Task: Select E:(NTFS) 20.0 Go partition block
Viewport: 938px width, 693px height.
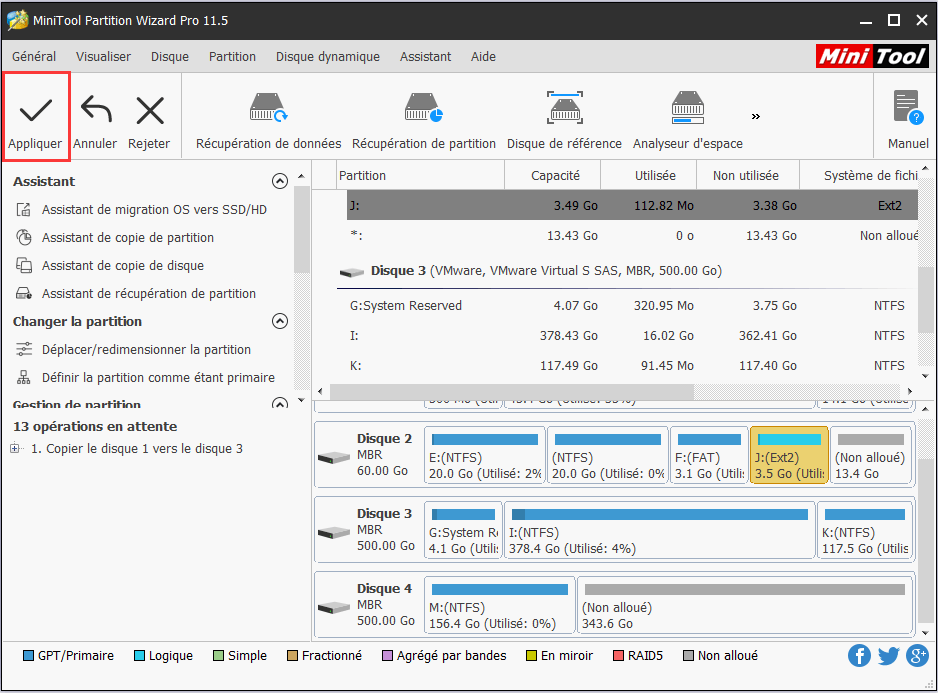Action: click(485, 455)
